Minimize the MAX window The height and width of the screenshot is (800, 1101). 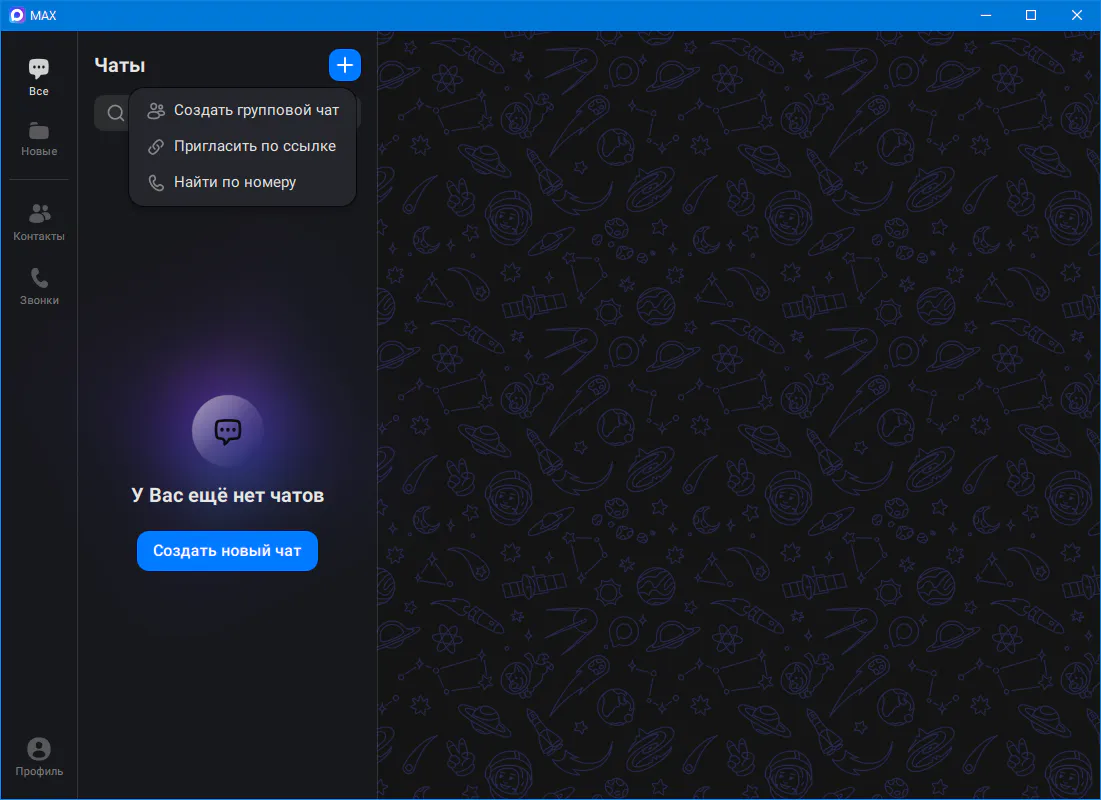(985, 15)
